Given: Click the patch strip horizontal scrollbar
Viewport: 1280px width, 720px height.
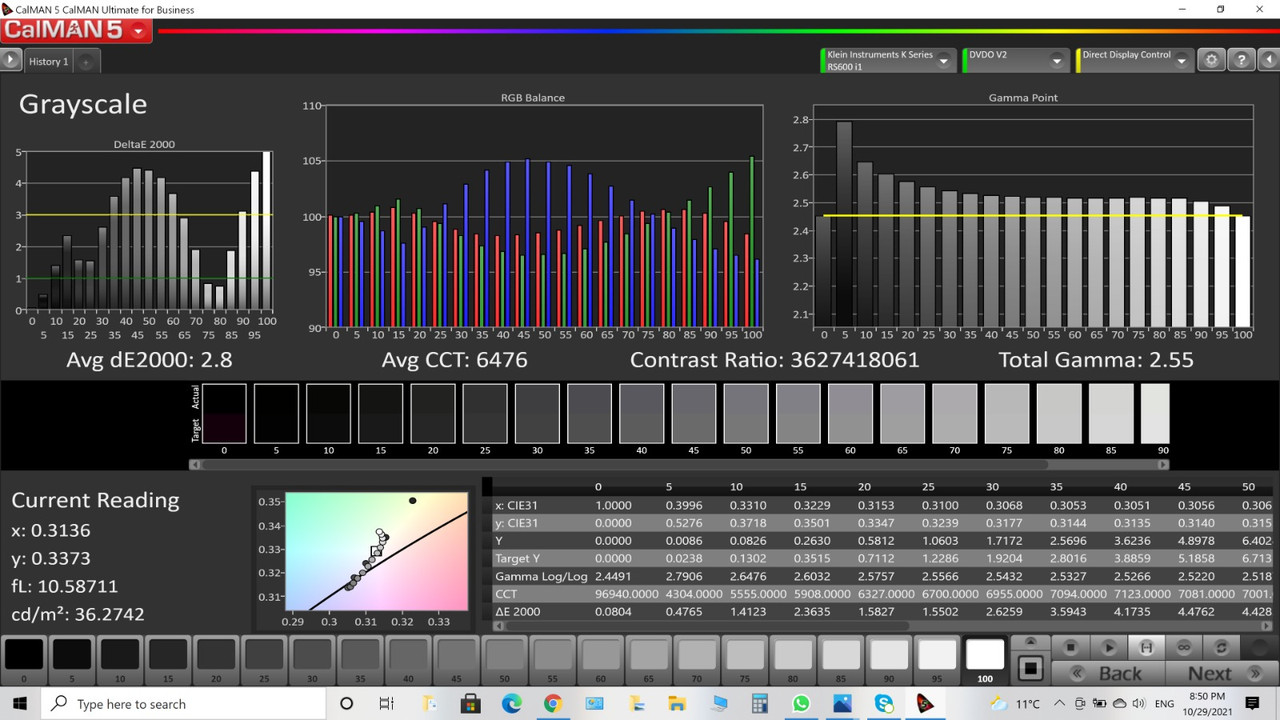Looking at the screenshot, I should pos(680,464).
